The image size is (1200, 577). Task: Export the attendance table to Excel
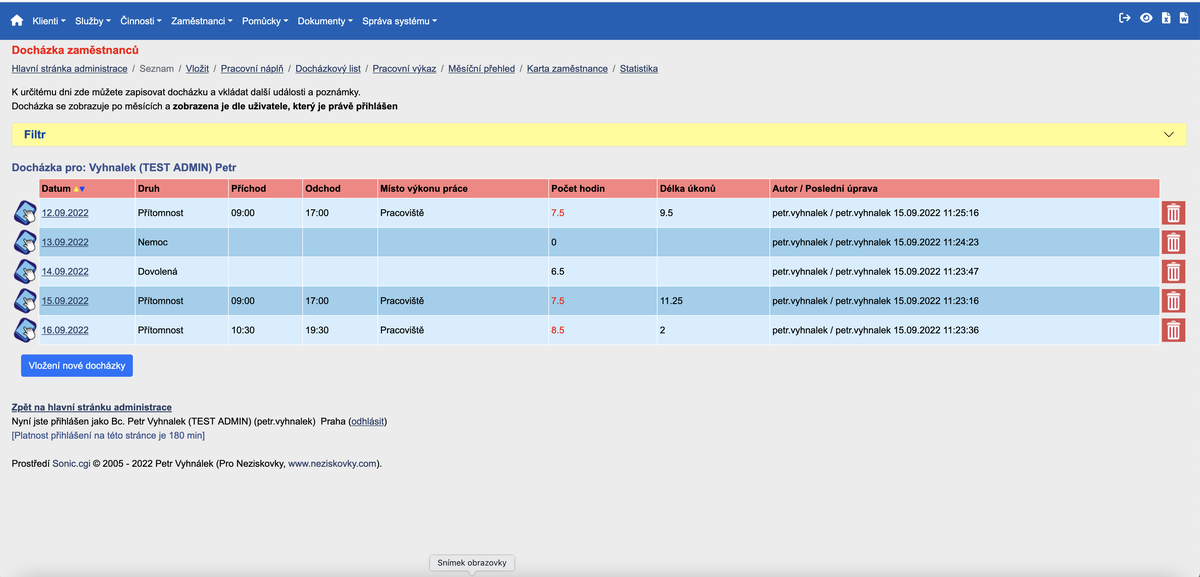pos(1166,18)
